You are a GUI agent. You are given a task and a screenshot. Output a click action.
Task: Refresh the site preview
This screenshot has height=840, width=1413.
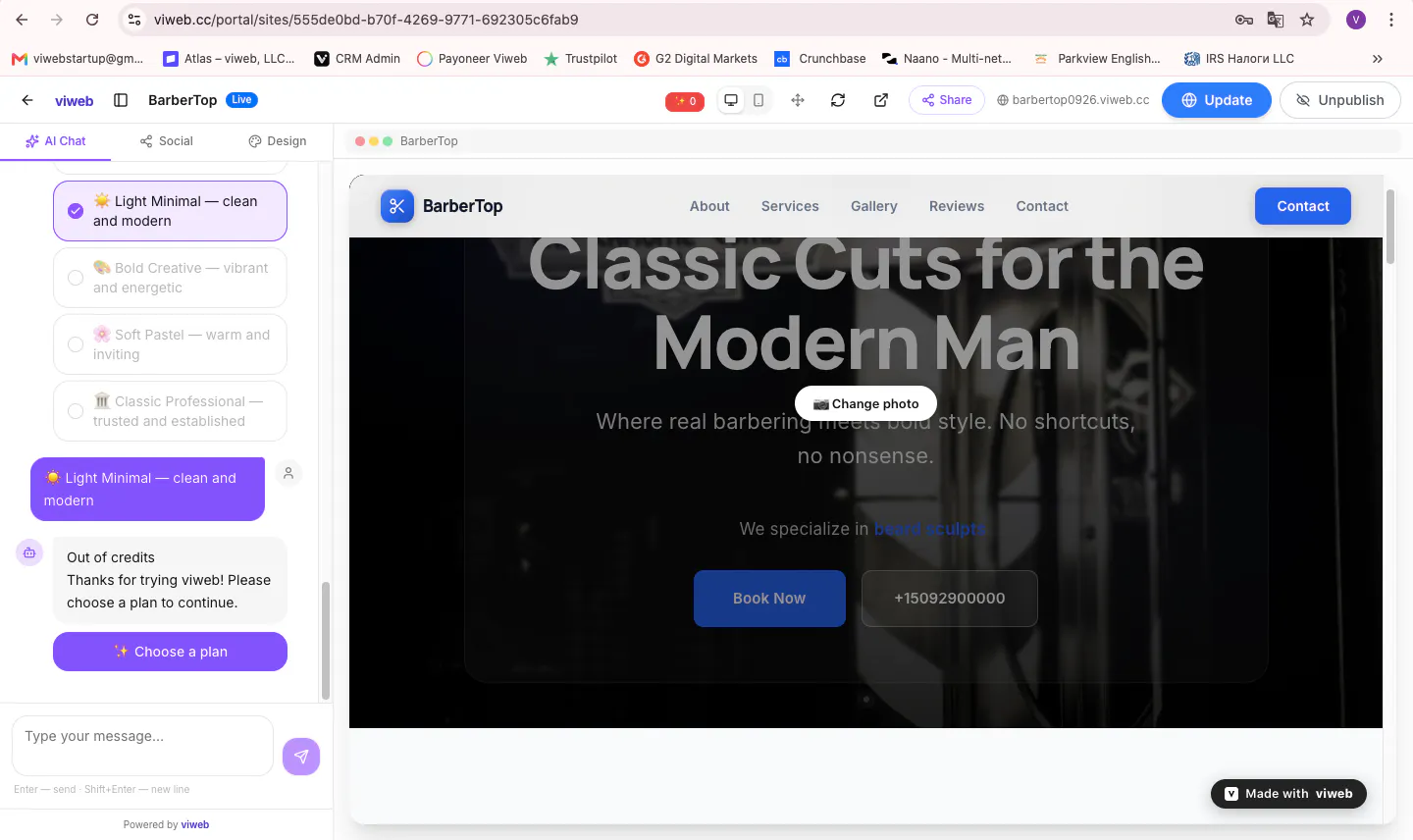pyautogui.click(x=838, y=100)
